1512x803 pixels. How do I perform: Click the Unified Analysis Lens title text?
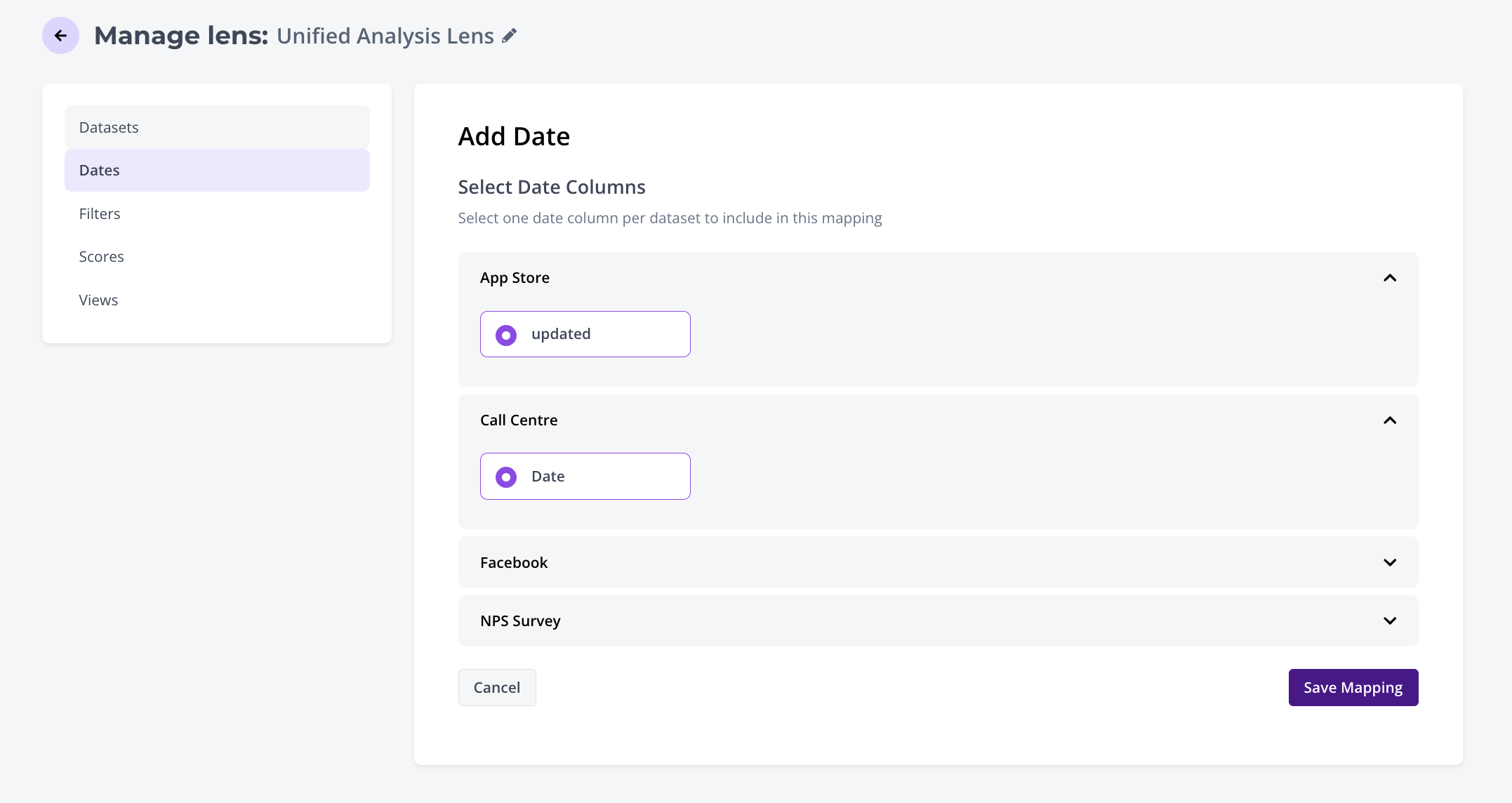pos(385,36)
